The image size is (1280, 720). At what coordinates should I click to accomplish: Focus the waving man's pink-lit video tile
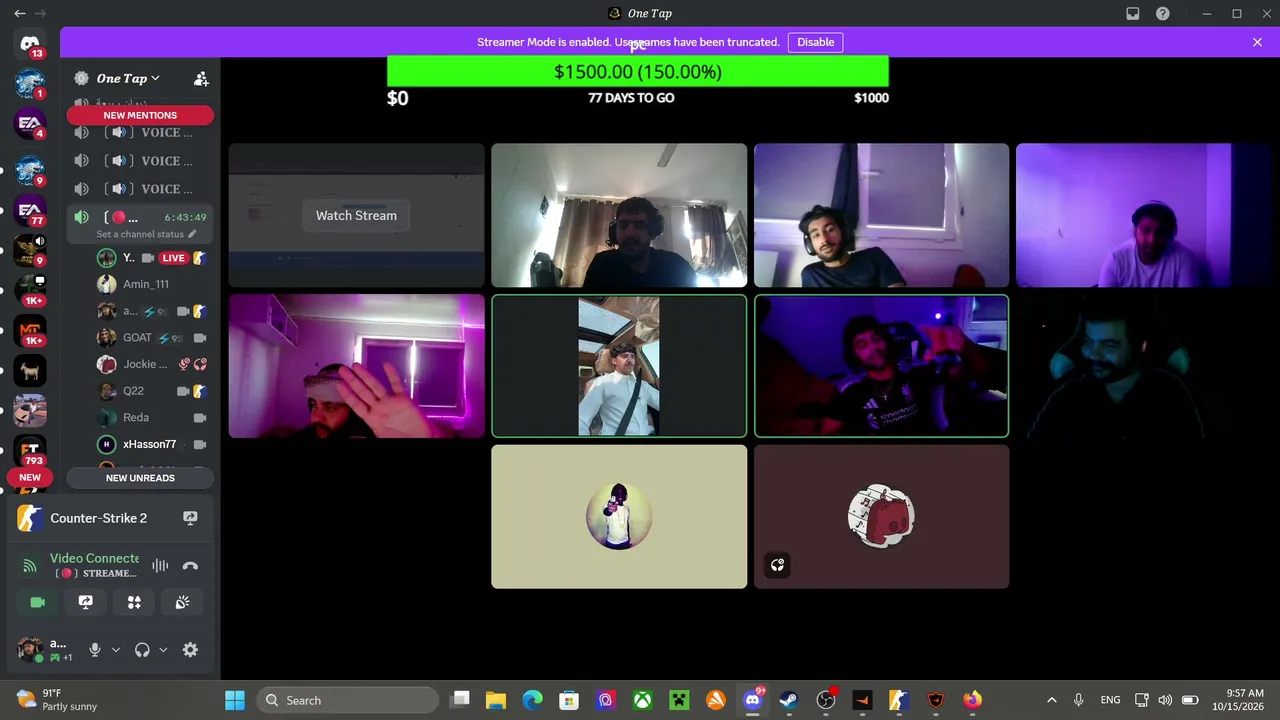[356, 366]
